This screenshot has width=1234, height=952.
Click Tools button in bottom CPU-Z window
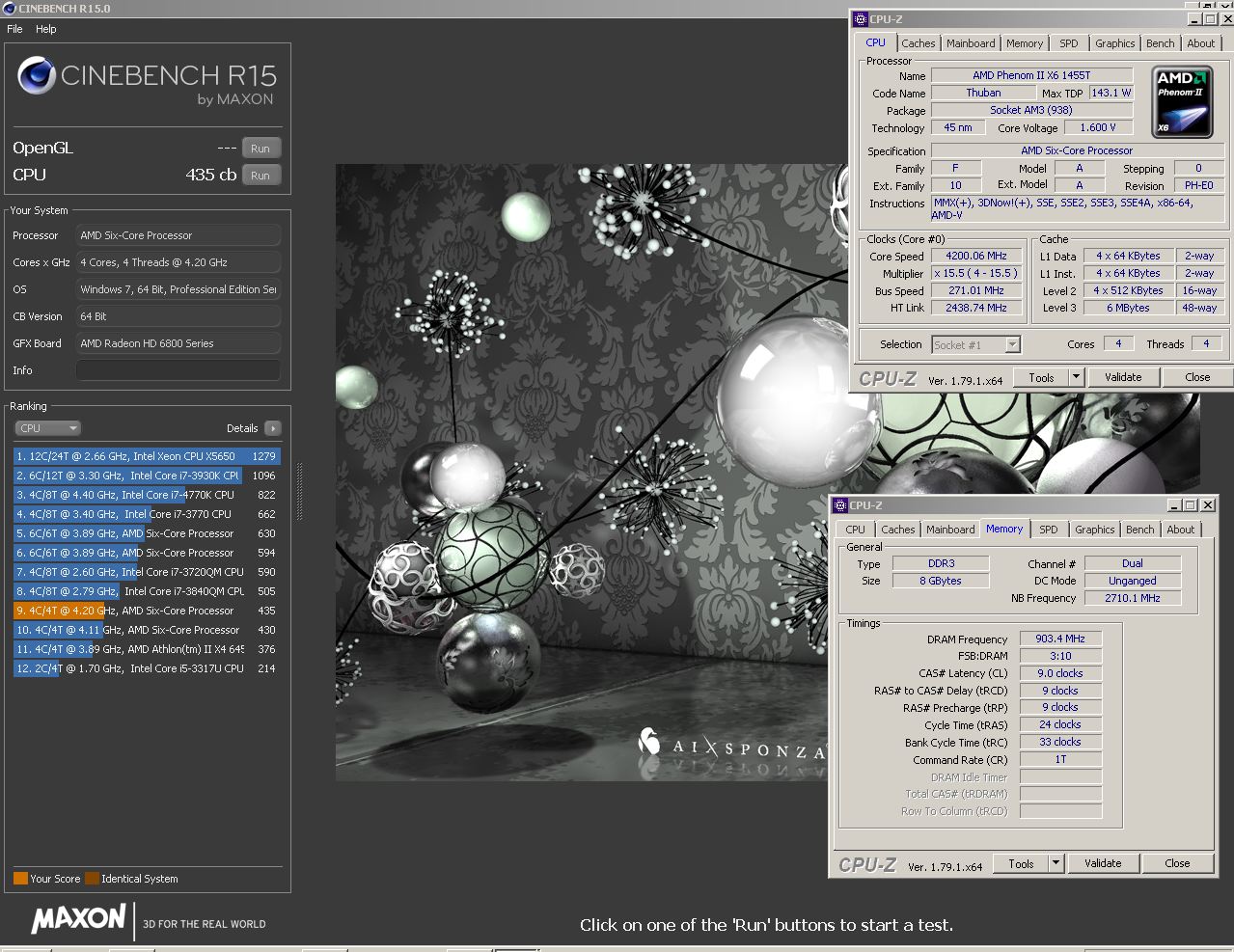pos(1022,864)
